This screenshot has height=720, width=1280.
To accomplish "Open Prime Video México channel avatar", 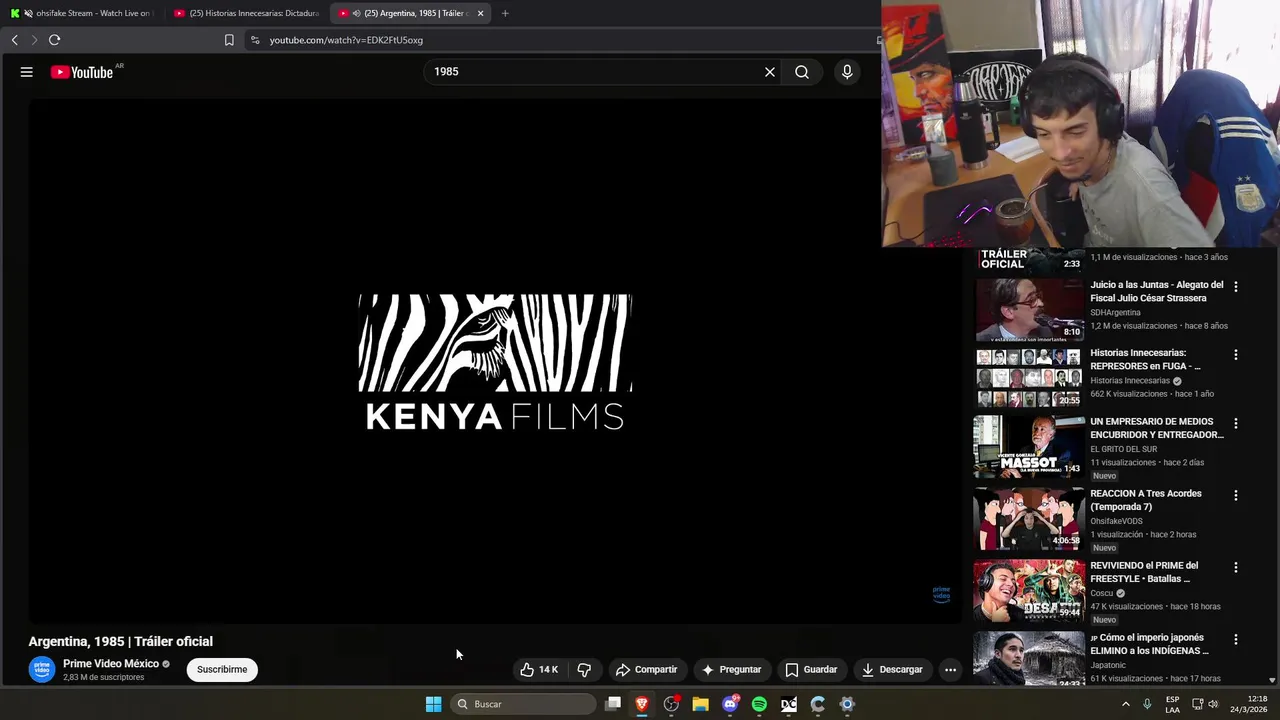I will 42,670.
